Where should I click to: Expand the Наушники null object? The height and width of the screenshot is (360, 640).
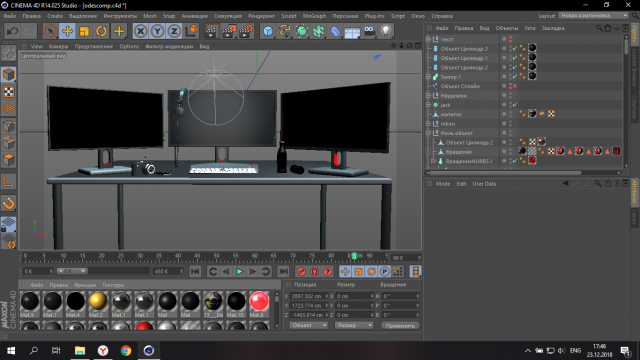coord(429,96)
